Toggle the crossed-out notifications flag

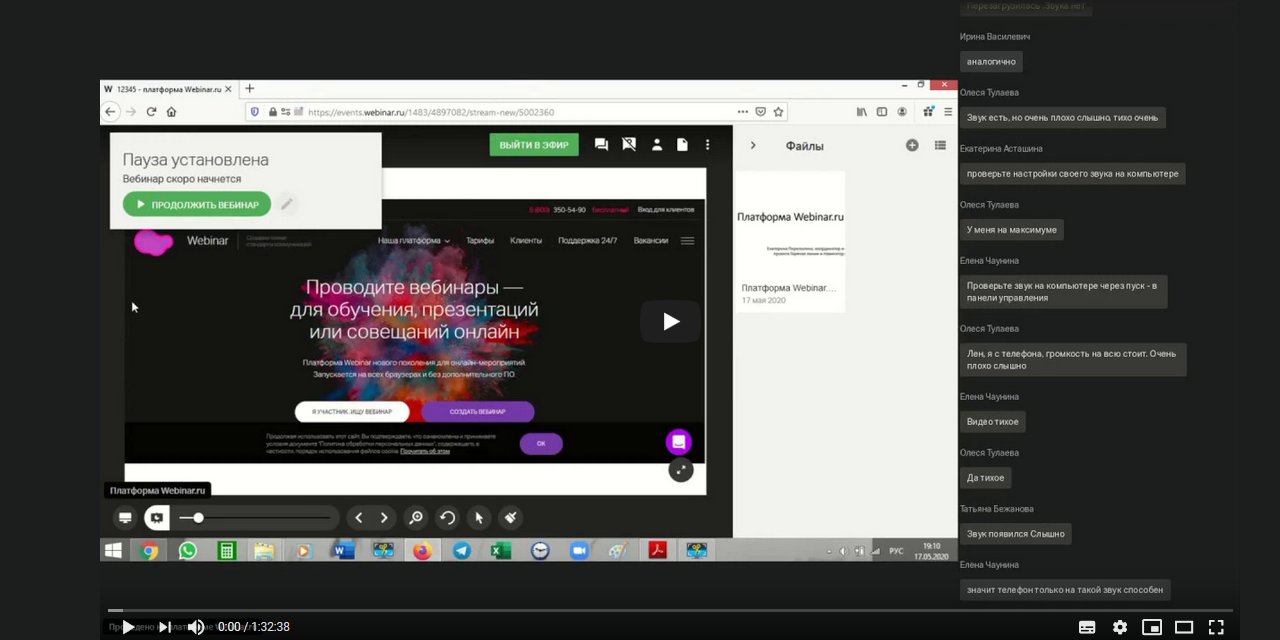pyautogui.click(x=629, y=145)
